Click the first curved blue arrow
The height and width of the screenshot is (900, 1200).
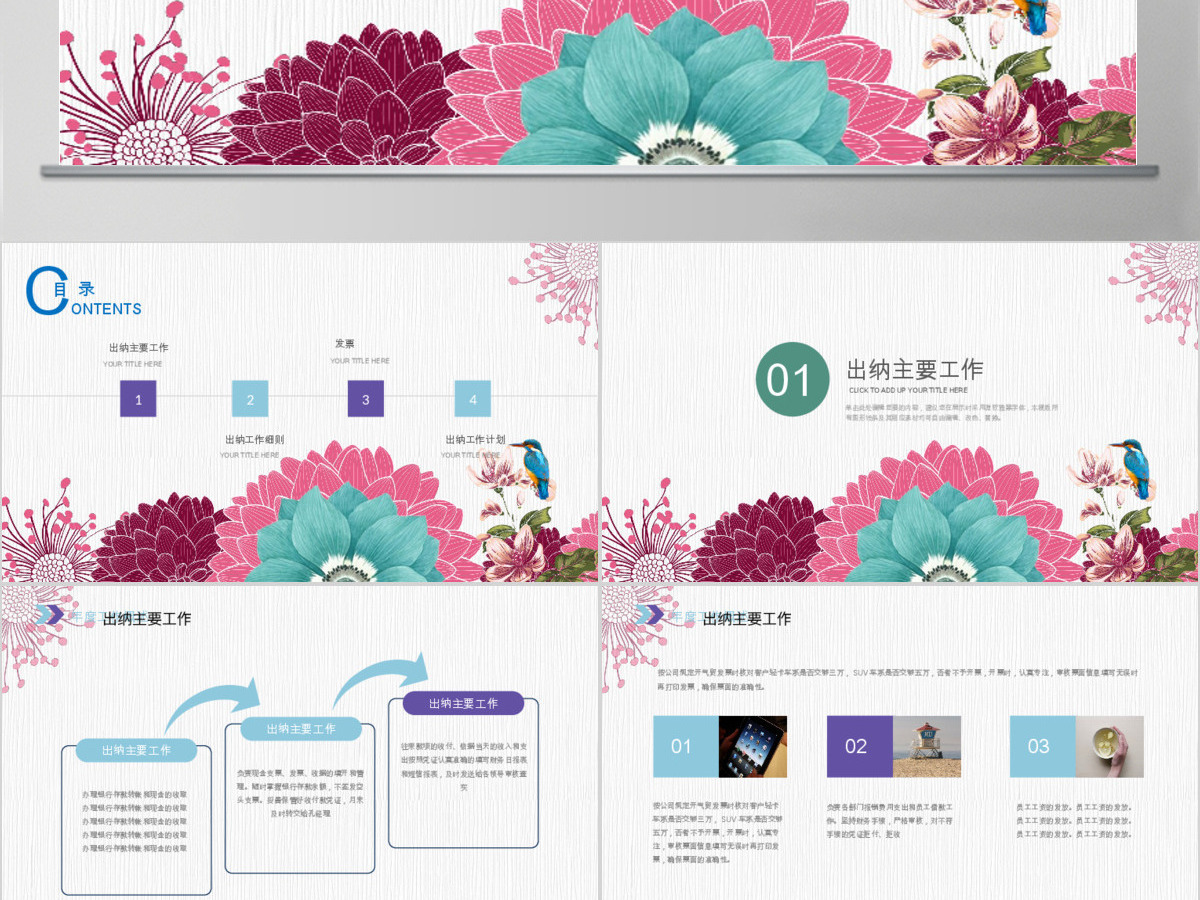pyautogui.click(x=212, y=706)
